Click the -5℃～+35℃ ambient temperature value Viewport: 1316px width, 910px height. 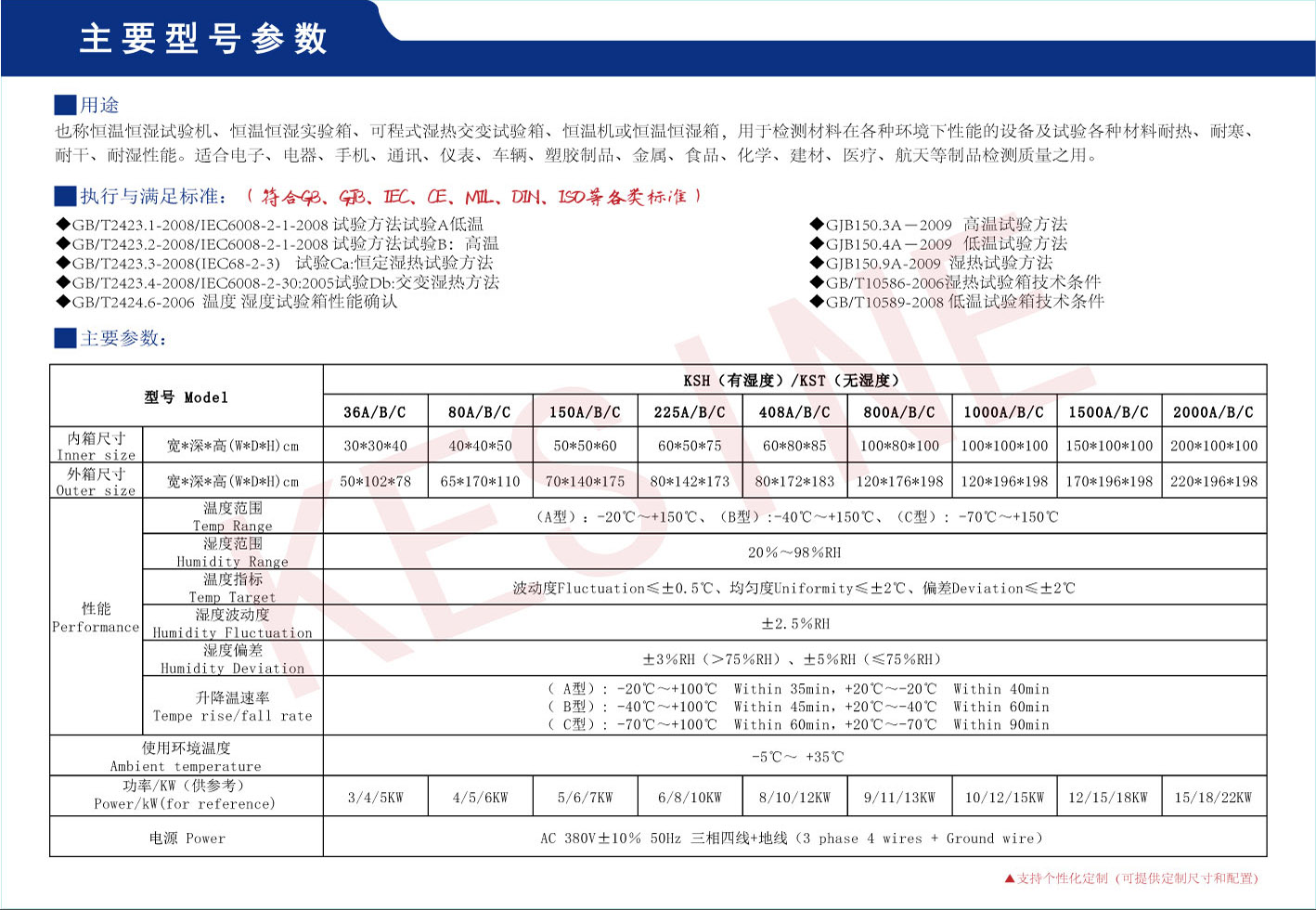click(797, 757)
